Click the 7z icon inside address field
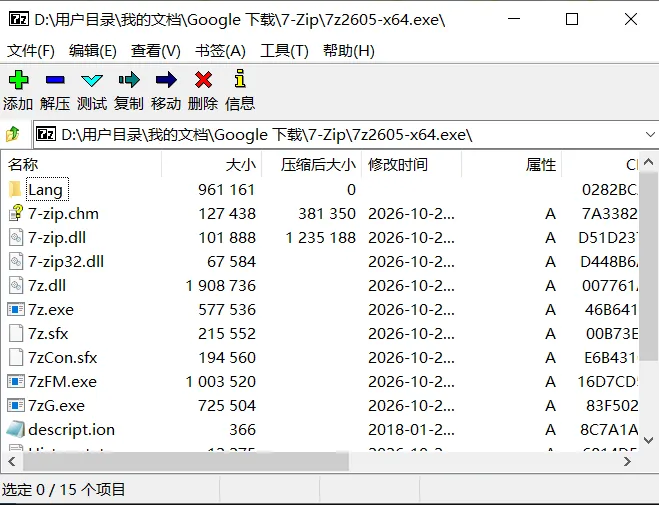The image size is (659, 505). 46,134
